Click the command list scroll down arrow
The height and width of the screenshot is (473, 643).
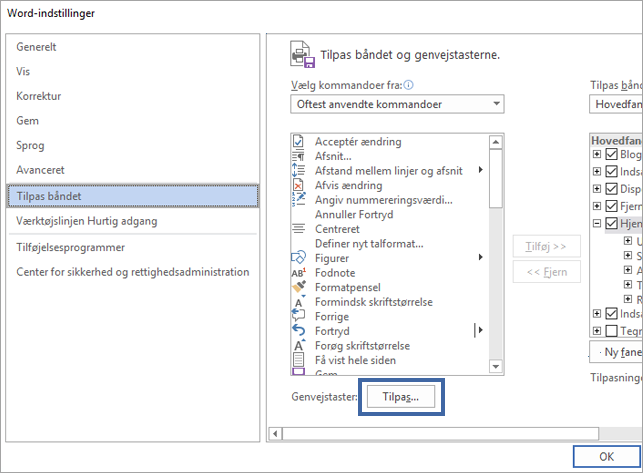[496, 366]
